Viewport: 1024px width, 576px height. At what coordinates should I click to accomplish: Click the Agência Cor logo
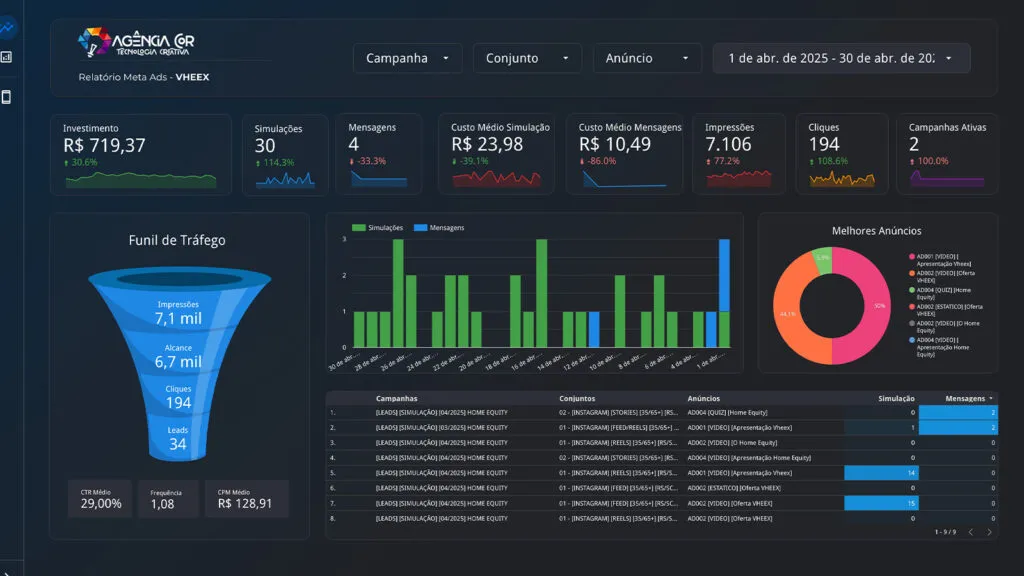click(x=136, y=42)
